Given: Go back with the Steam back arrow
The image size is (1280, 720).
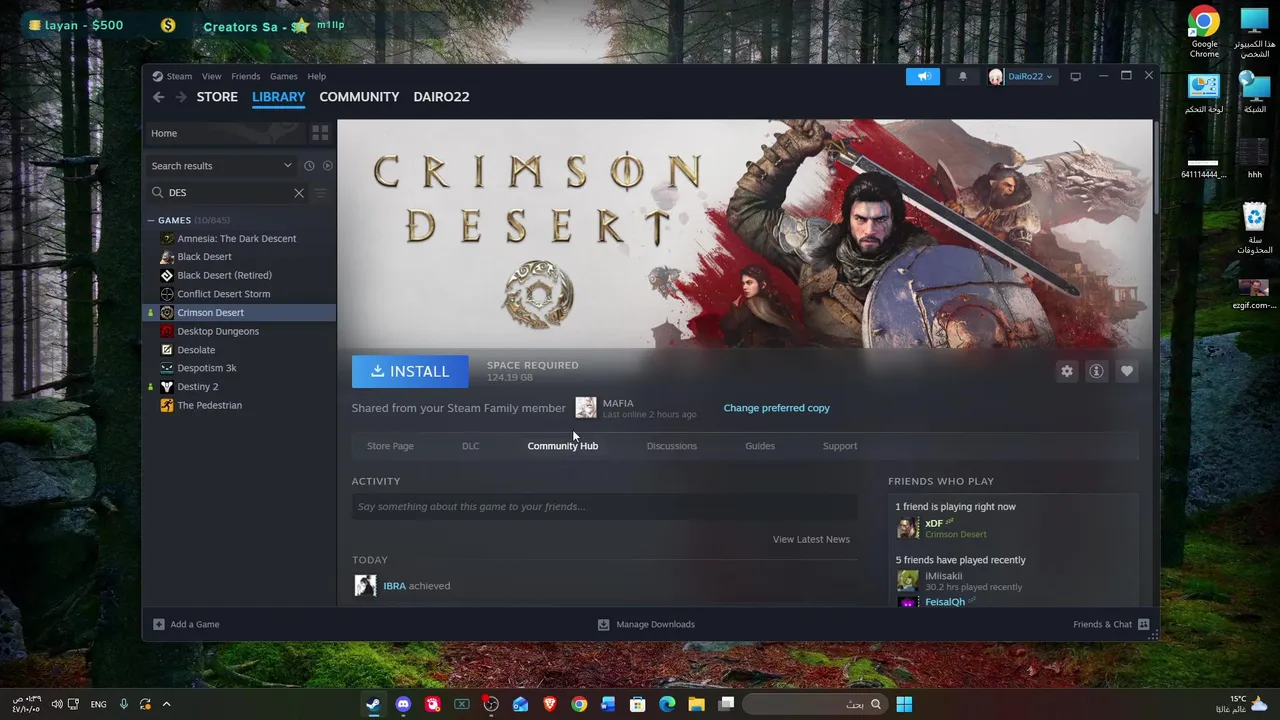Looking at the screenshot, I should pos(158,97).
